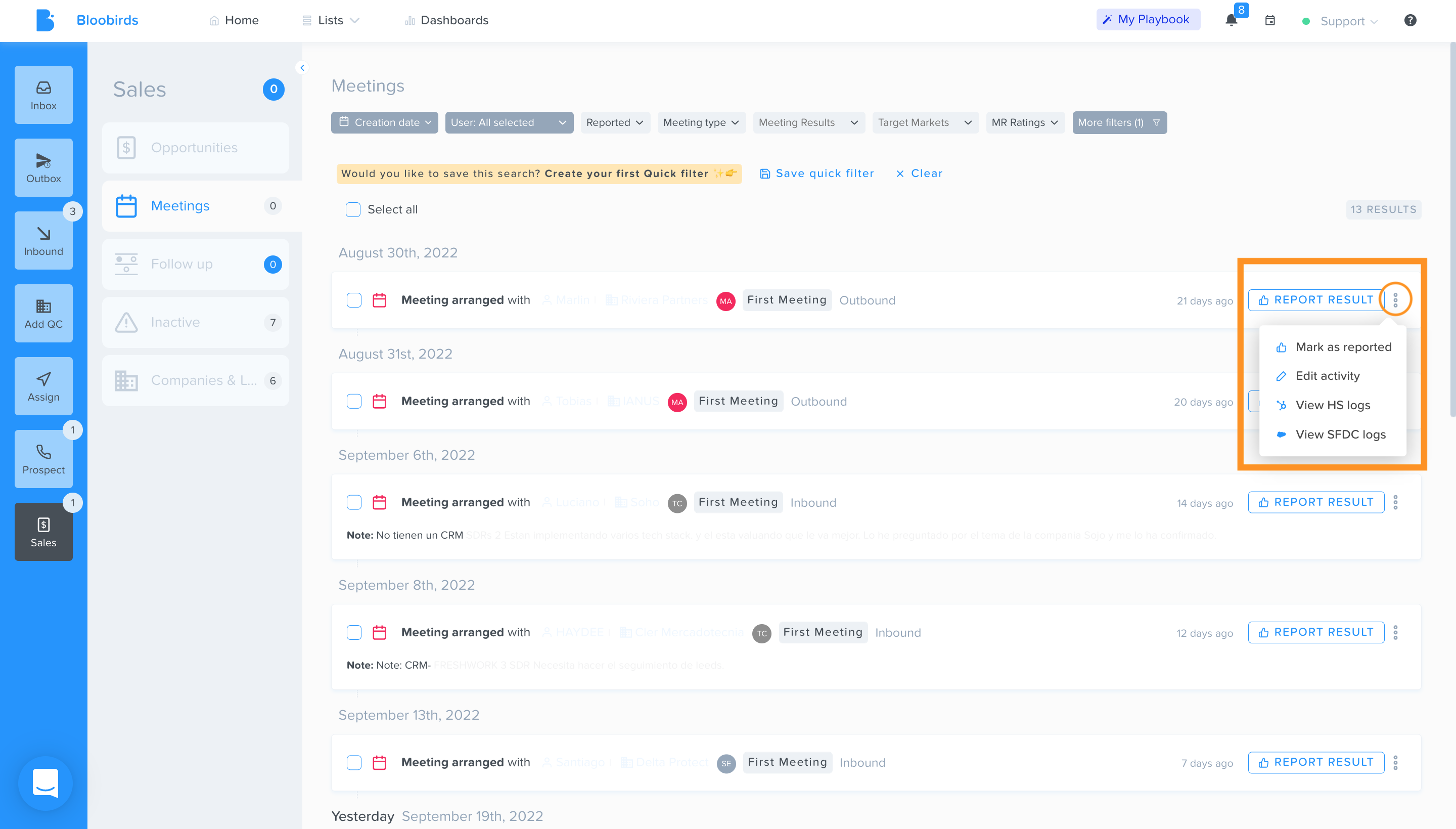Open the Sales sidebar icon
Viewport: 1456px width, 829px height.
(x=43, y=532)
